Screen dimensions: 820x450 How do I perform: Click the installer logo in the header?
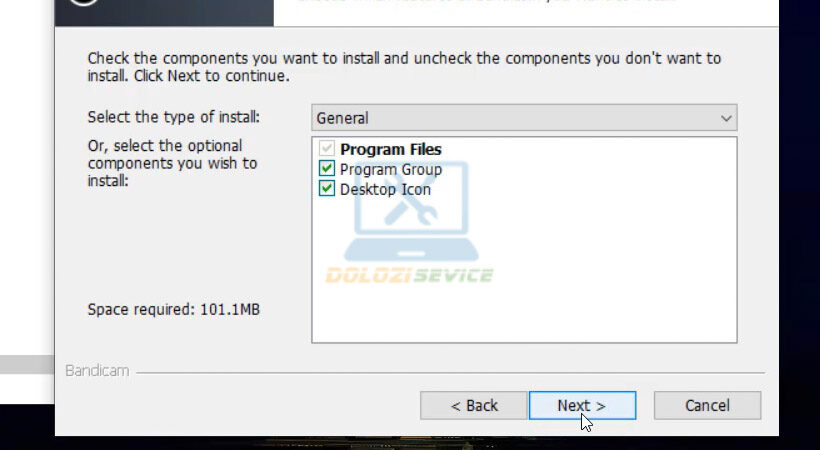tap(85, 5)
